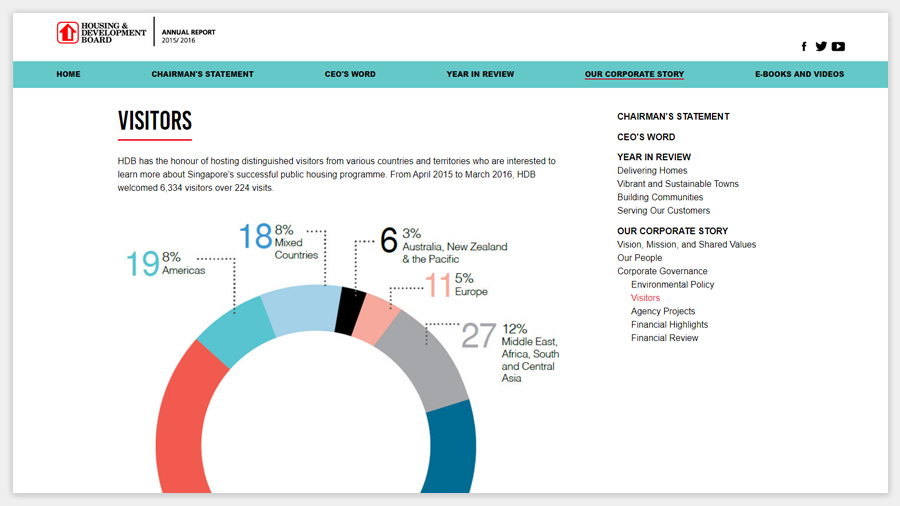
Task: Click the '19' Americas visit count
Action: click(x=142, y=263)
